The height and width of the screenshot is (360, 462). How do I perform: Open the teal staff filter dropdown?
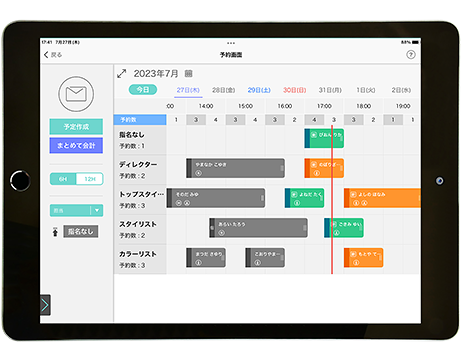pos(76,210)
